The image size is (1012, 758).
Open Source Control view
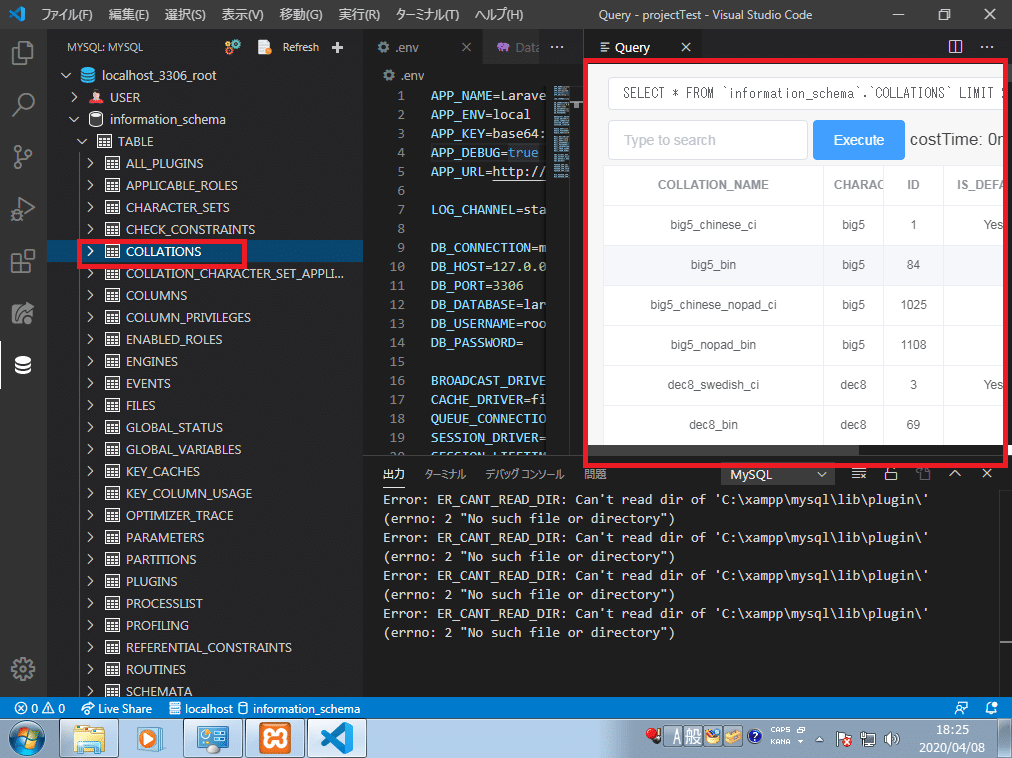pos(23,157)
